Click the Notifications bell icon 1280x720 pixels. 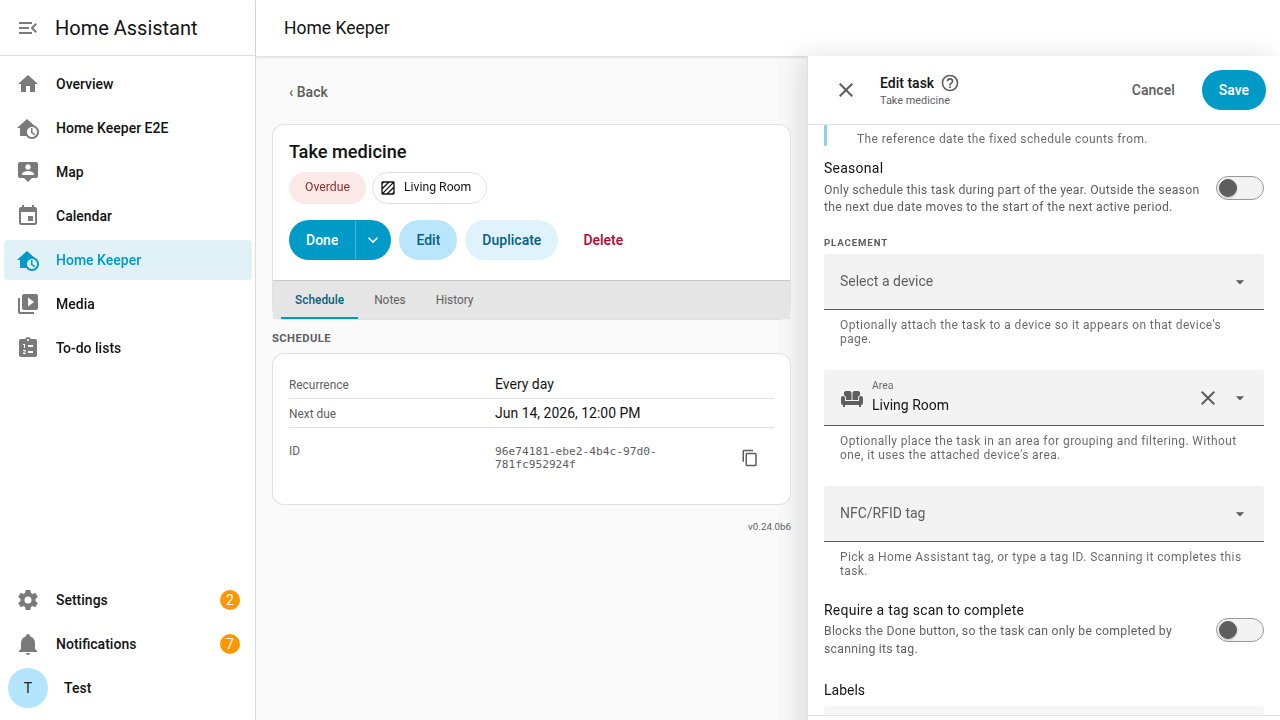[x=28, y=644]
